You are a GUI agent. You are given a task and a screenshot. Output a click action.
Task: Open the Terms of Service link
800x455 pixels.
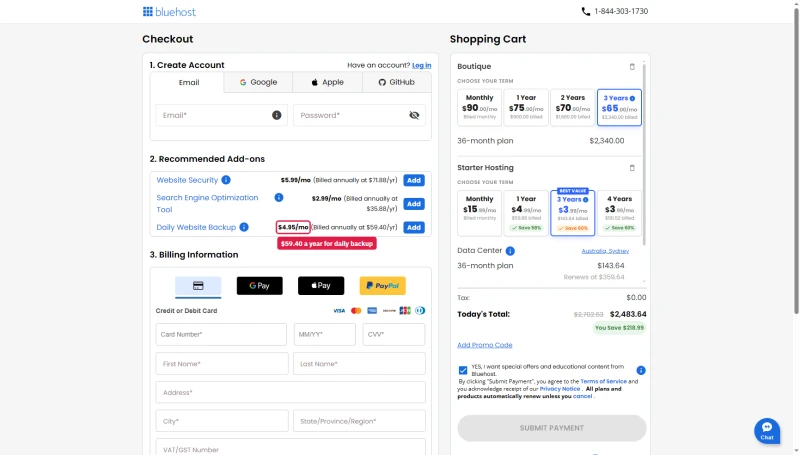[x=603, y=381]
